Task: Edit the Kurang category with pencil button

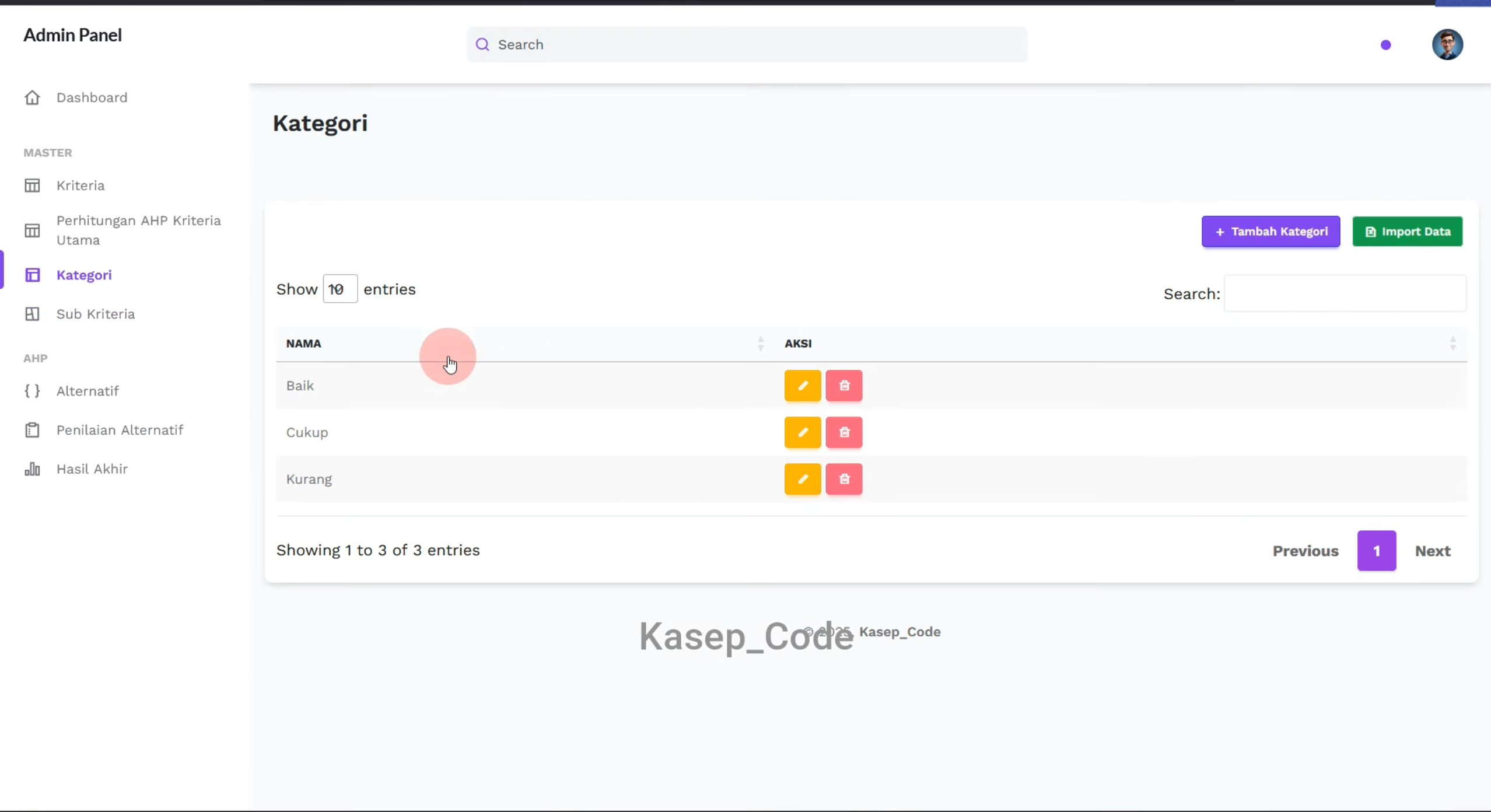Action: (x=803, y=479)
